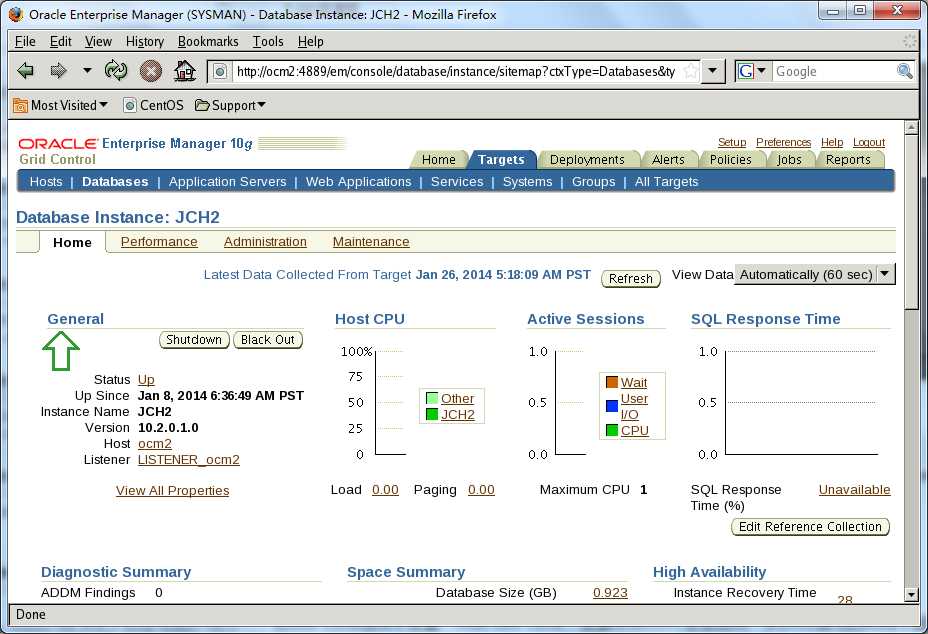Focus the Google search input field
This screenshot has width=928, height=634.
tap(833, 71)
